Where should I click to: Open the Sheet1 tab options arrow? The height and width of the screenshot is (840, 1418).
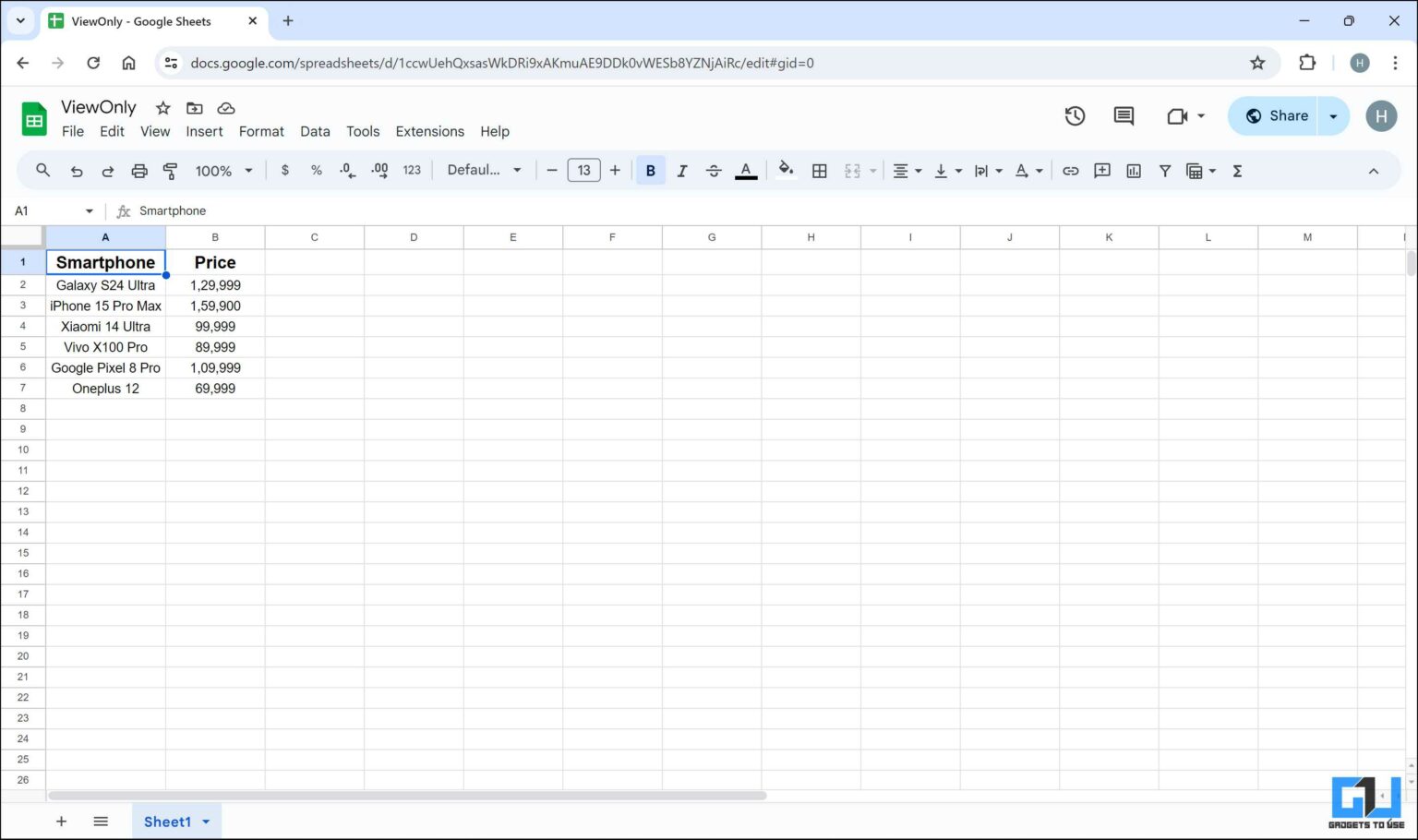[206, 822]
